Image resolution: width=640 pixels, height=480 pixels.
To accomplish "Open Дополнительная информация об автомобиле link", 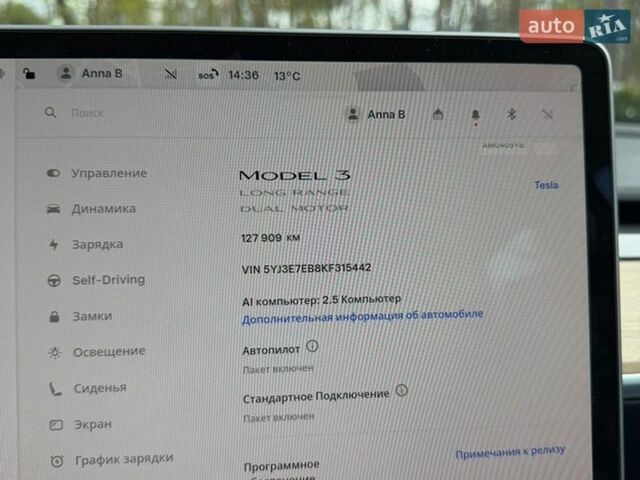I will tap(362, 317).
